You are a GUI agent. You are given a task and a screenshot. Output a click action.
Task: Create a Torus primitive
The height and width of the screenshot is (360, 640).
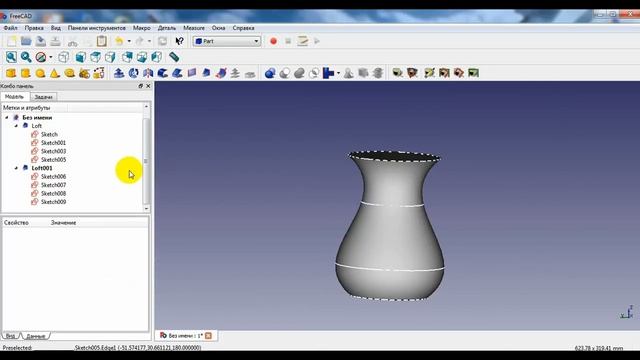69,73
